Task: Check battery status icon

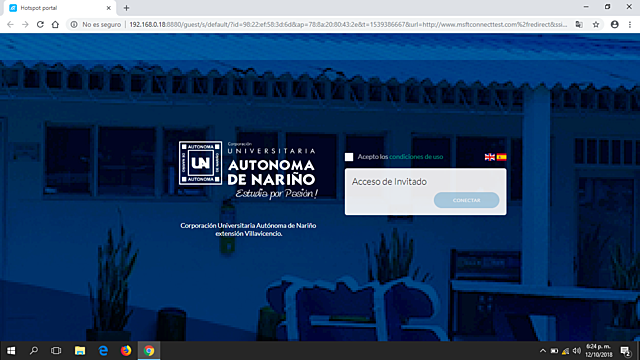Action: coord(554,351)
